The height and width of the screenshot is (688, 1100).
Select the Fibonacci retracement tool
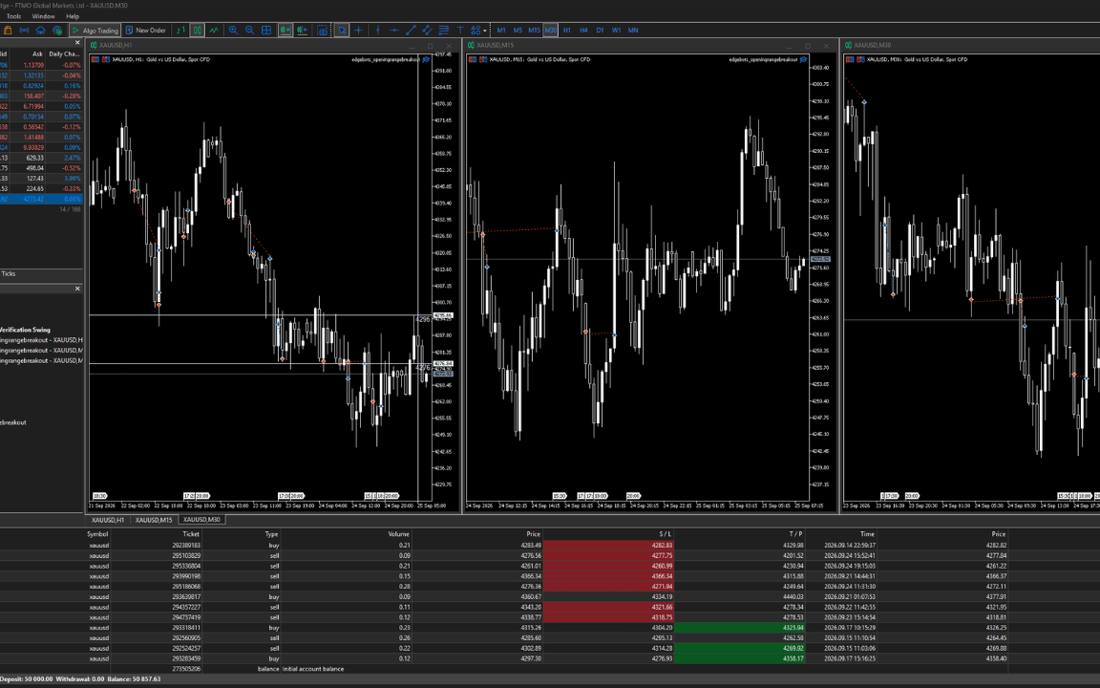(443, 30)
